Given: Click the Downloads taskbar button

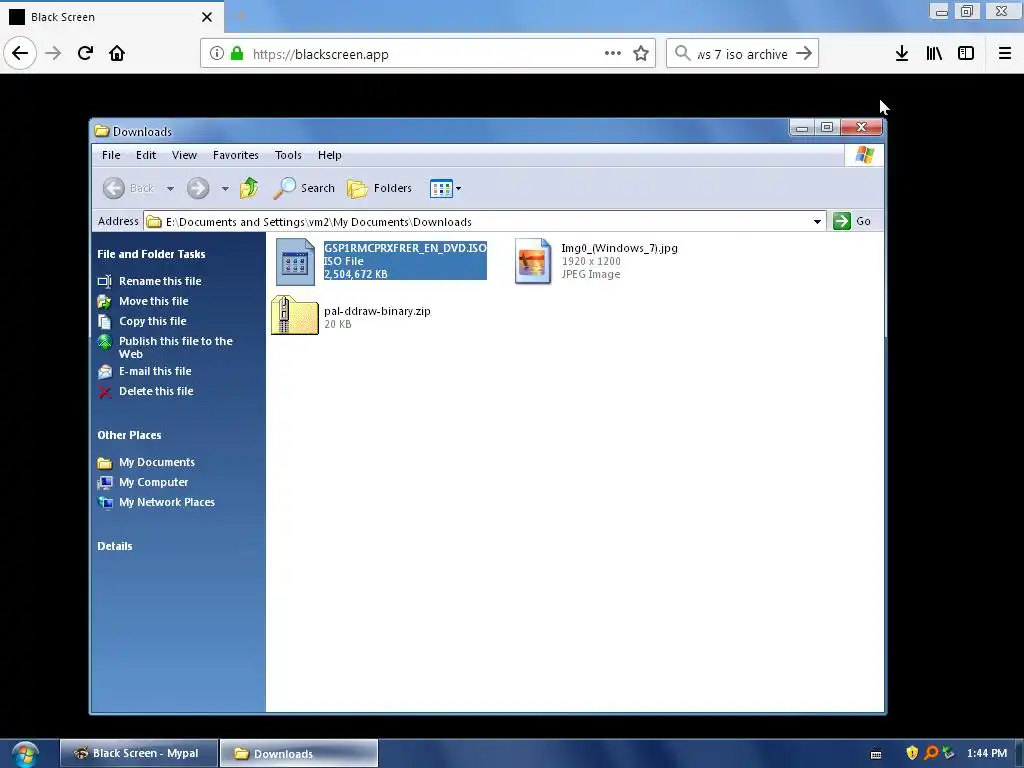Looking at the screenshot, I should (299, 753).
